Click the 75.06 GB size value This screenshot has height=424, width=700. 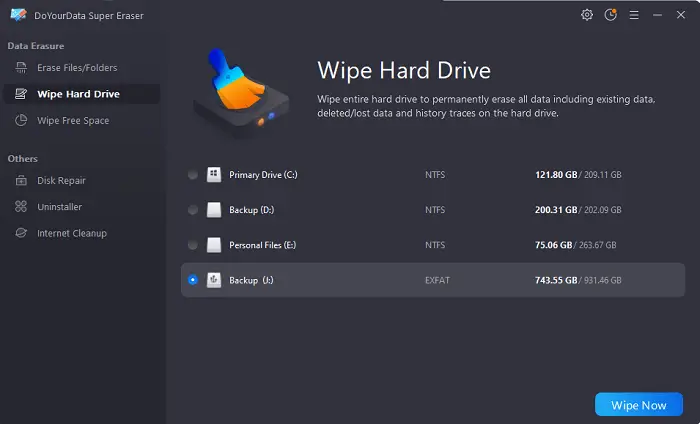point(554,245)
